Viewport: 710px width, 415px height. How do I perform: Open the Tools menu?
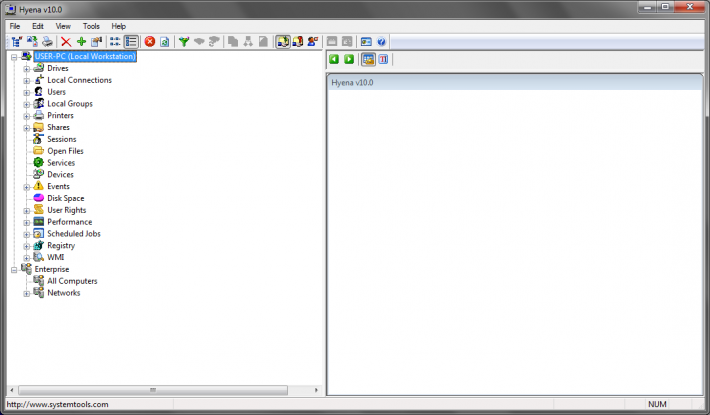91,26
